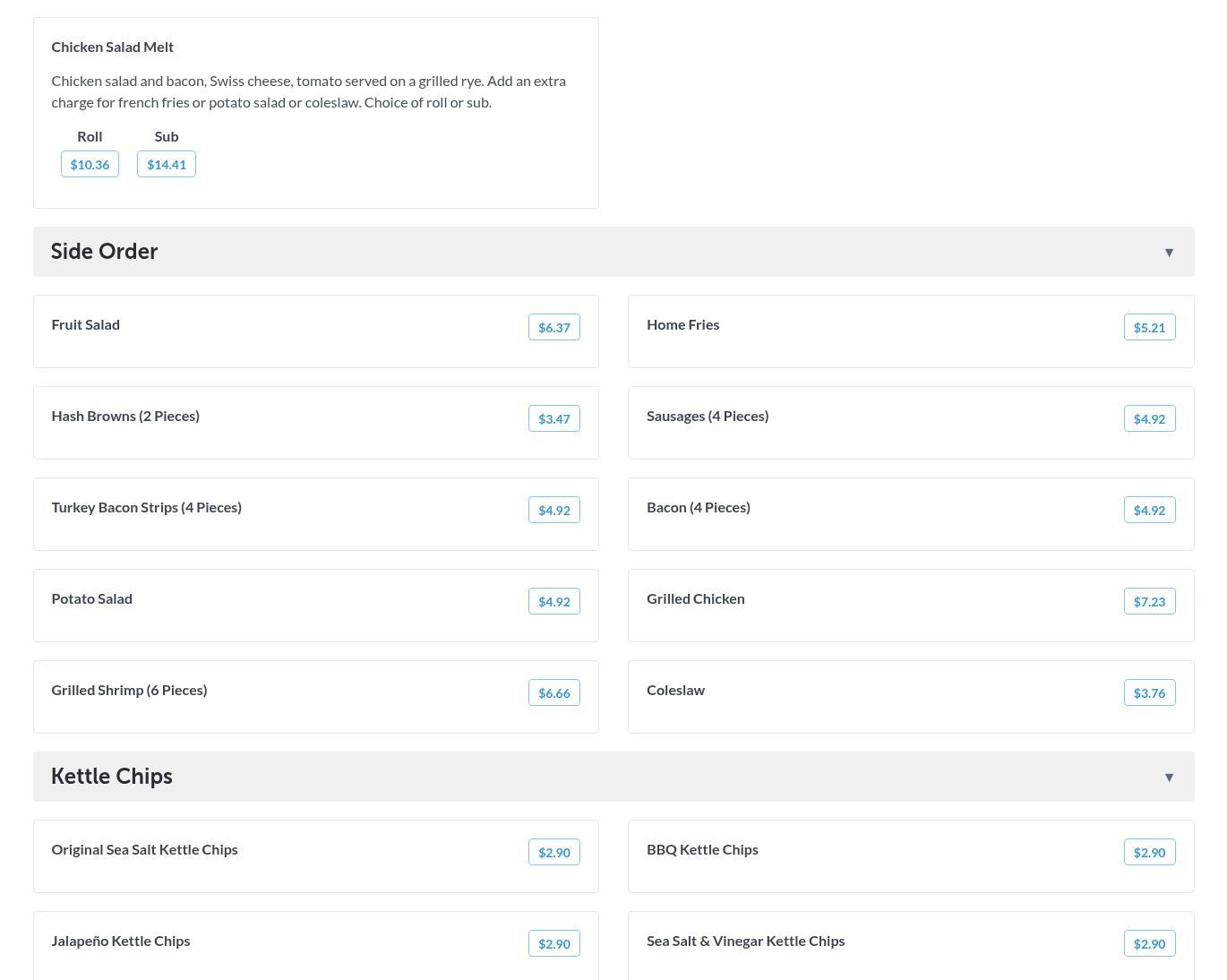The width and height of the screenshot is (1227, 980).
Task: Collapse the Side Order section arrow
Action: [1169, 253]
